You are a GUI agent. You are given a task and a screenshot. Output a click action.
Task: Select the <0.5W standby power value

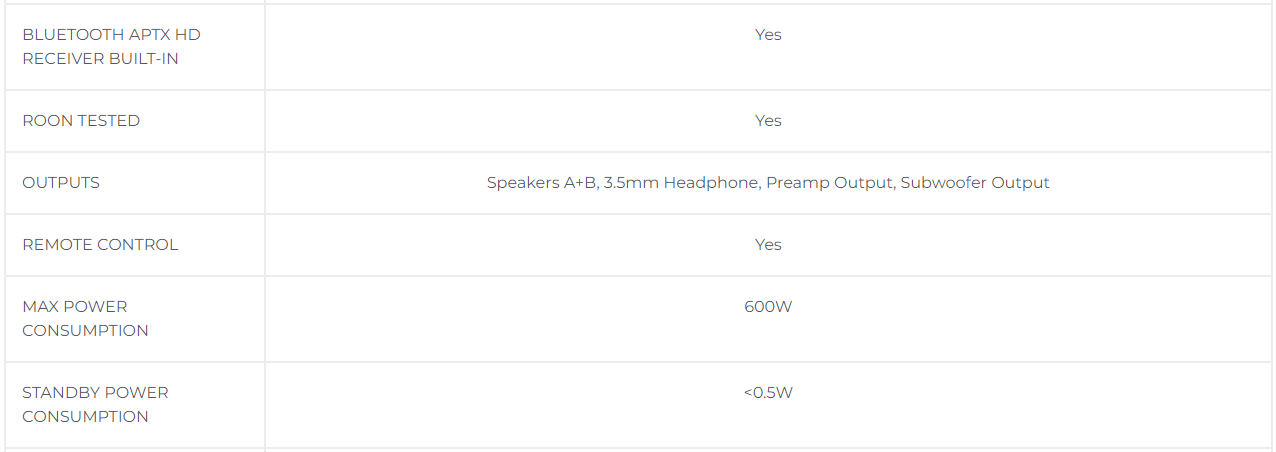[768, 393]
